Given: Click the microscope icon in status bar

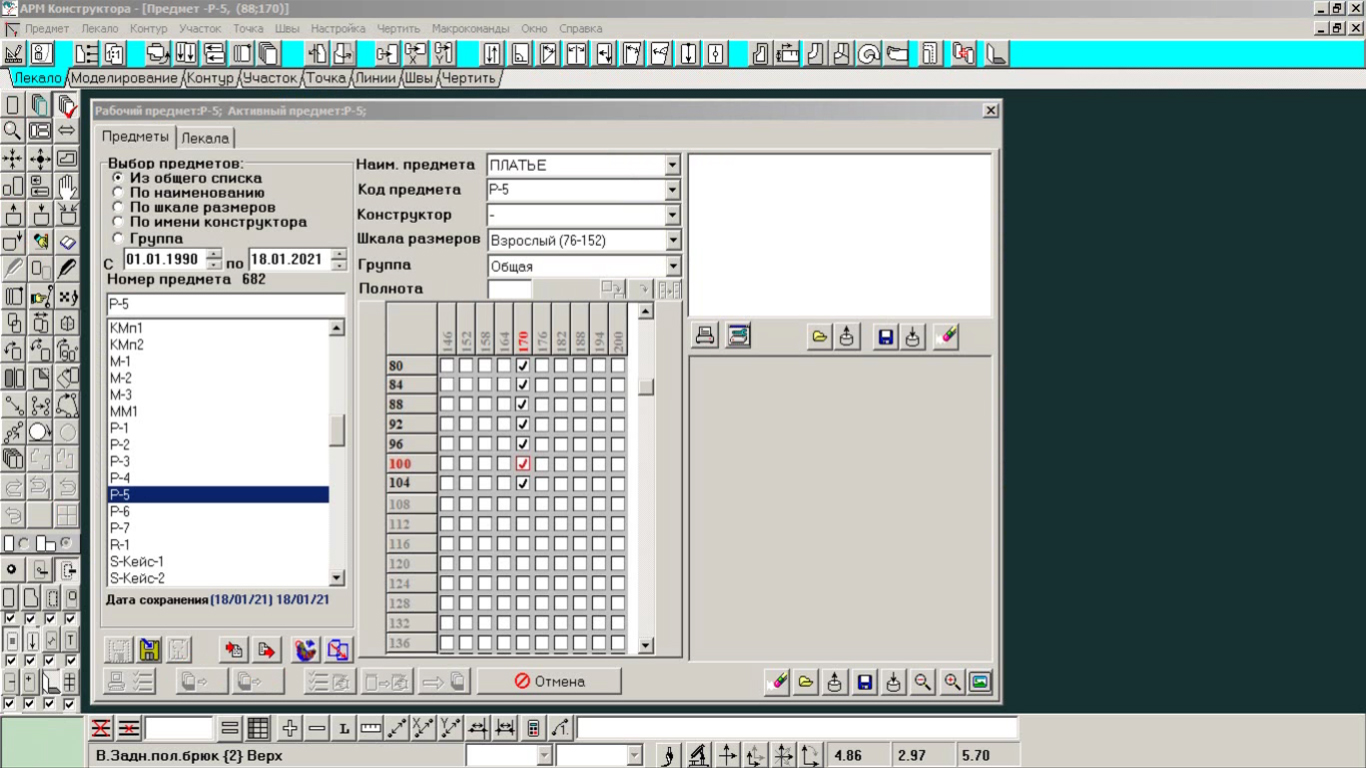Looking at the screenshot, I should tap(699, 755).
